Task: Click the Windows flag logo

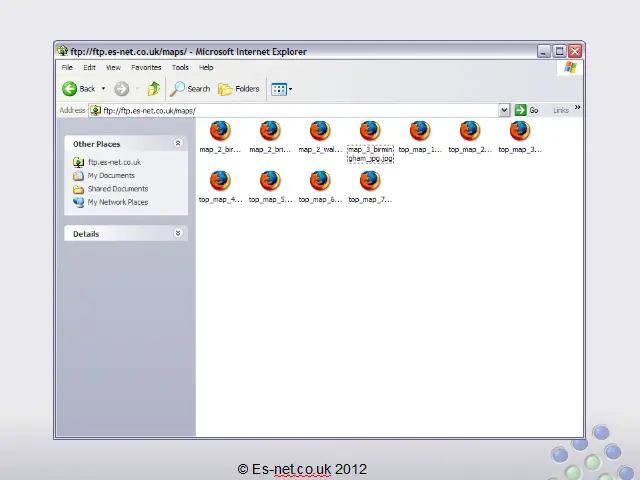Action: click(570, 67)
